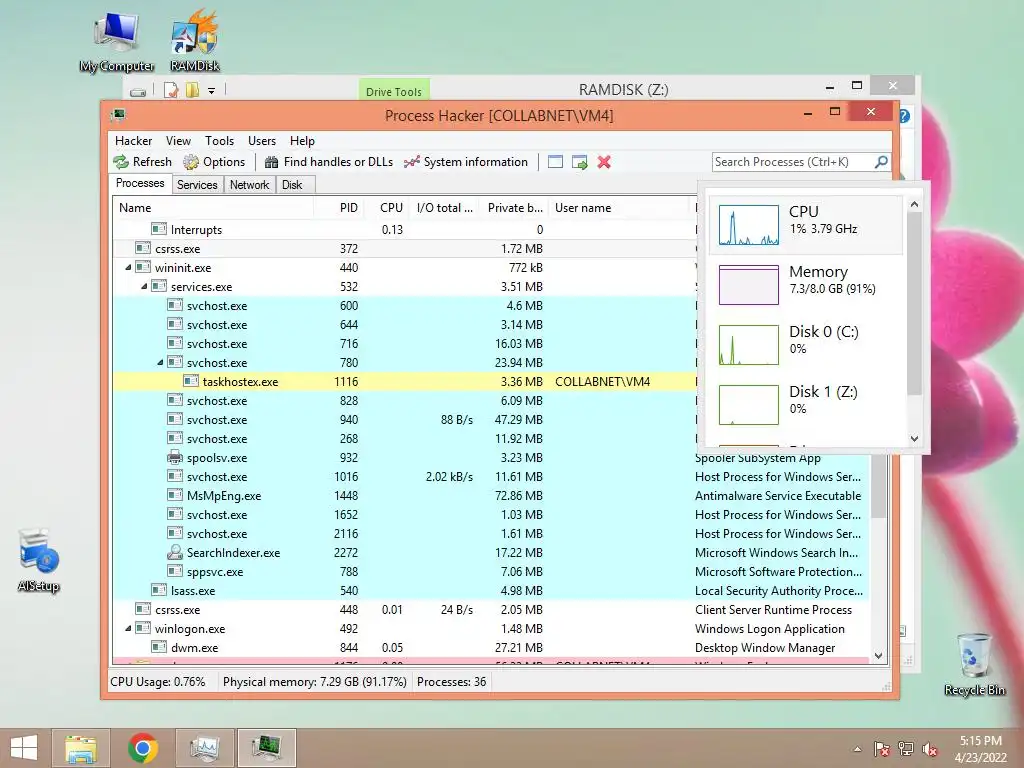This screenshot has width=1024, height=768.
Task: Open the Users menu
Action: coord(262,141)
